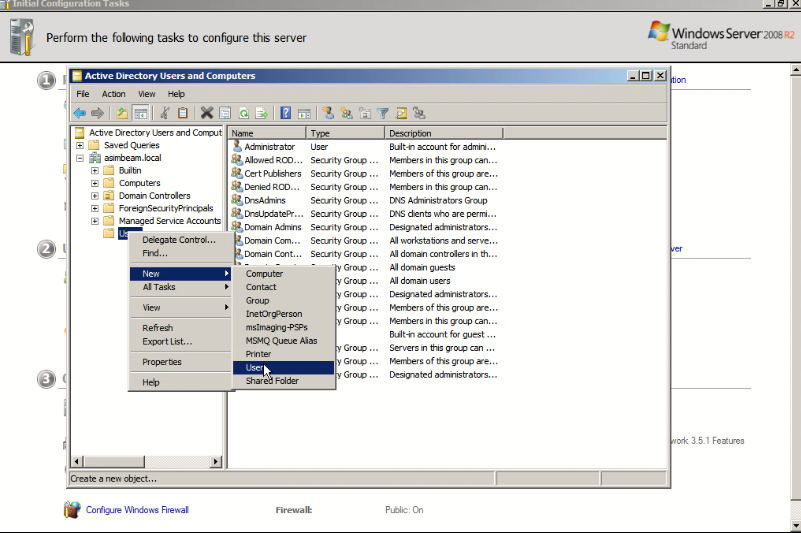Click the Initial Configuration Tasks scroll down arrow

click(x=795, y=525)
